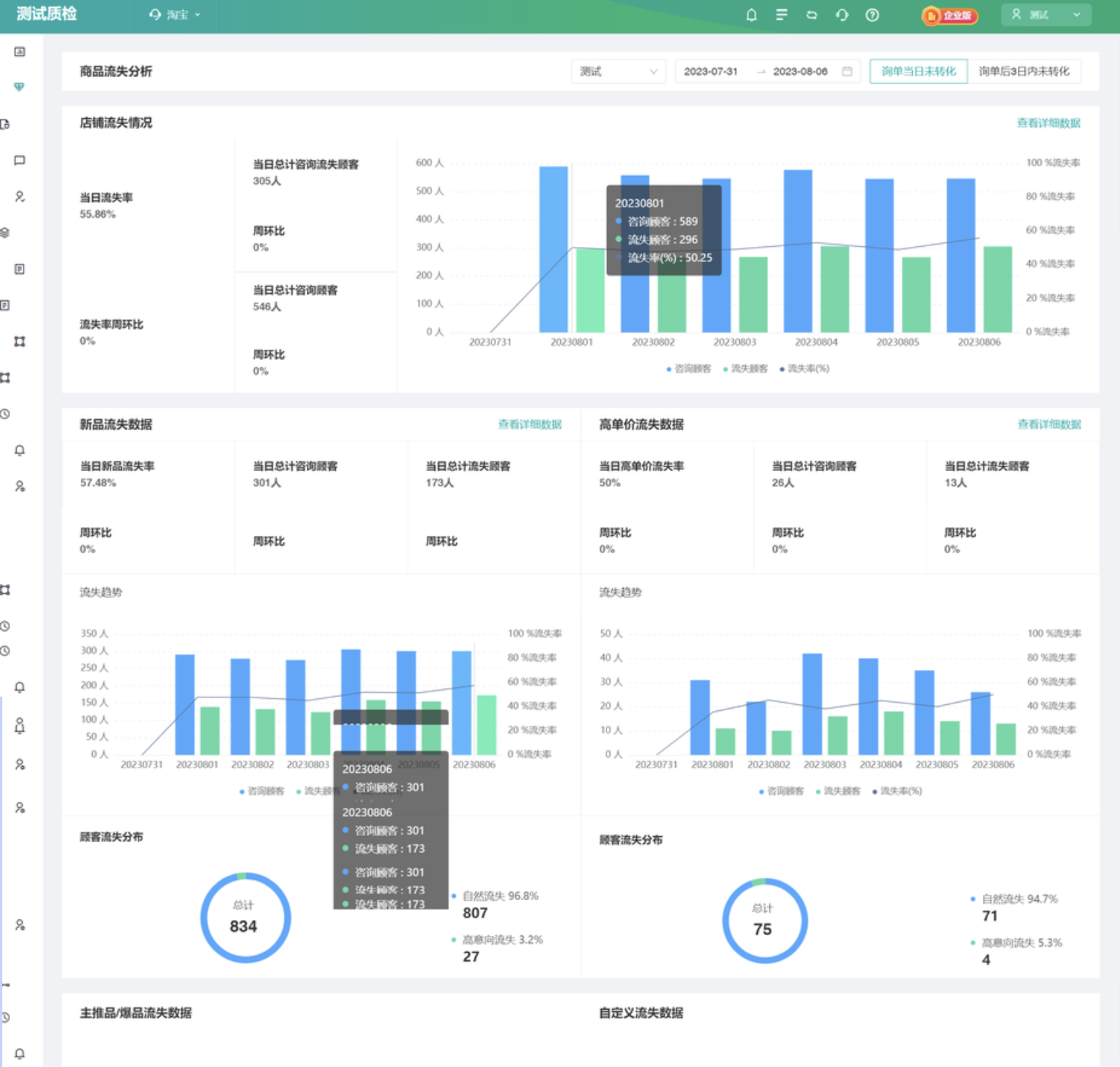Click the 当日流失率 55.86% value

(x=98, y=215)
